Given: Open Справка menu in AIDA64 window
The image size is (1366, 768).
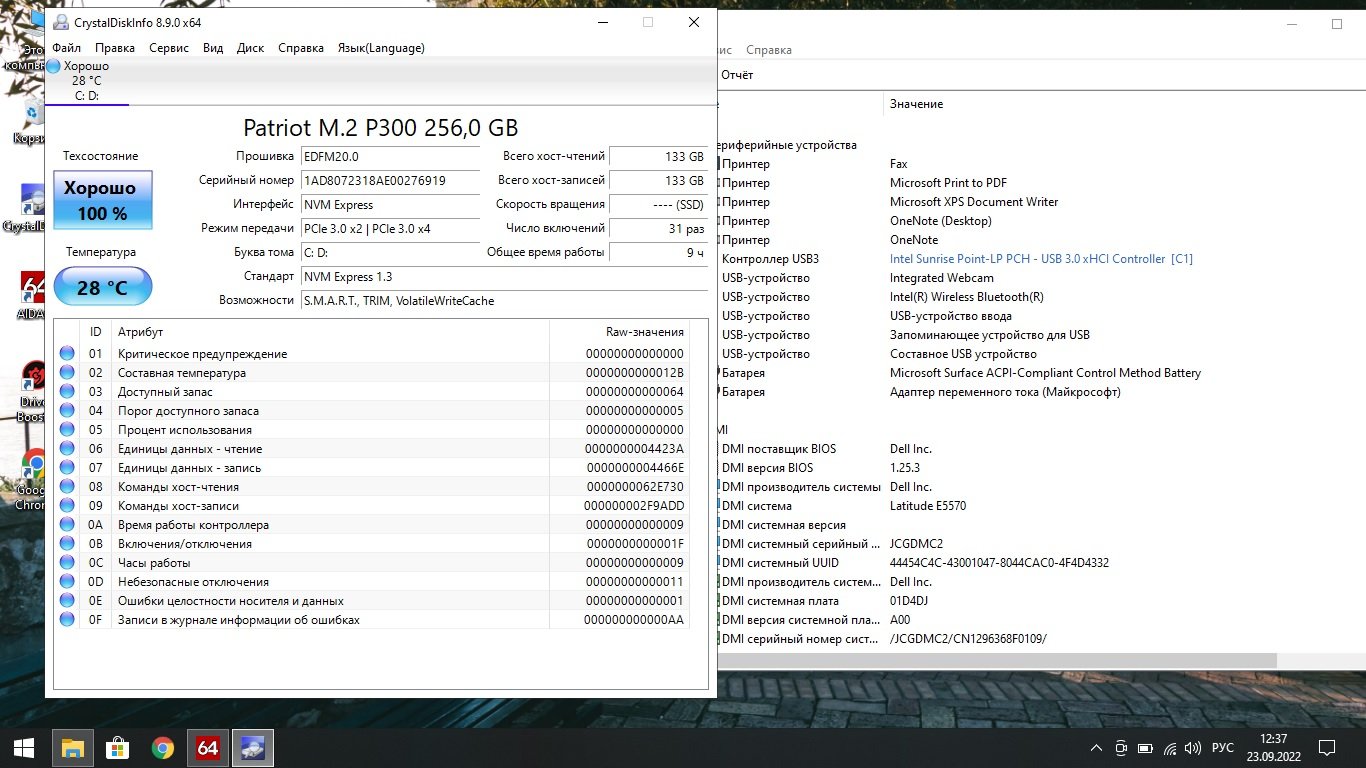Looking at the screenshot, I should click(769, 50).
